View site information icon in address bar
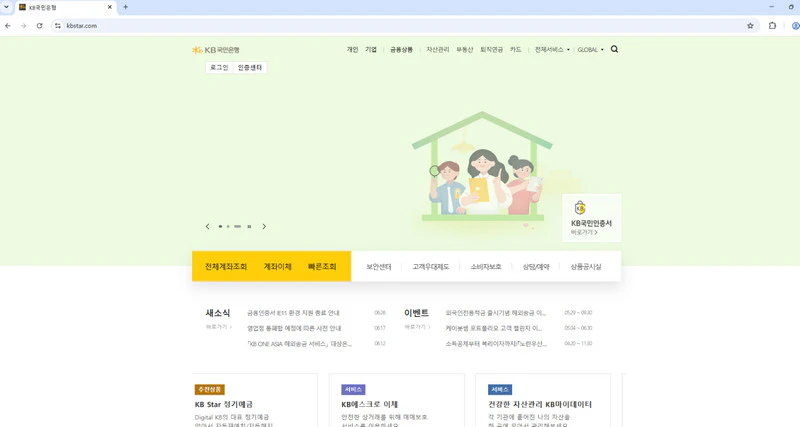Screen dimensions: 800x427 pos(58,26)
